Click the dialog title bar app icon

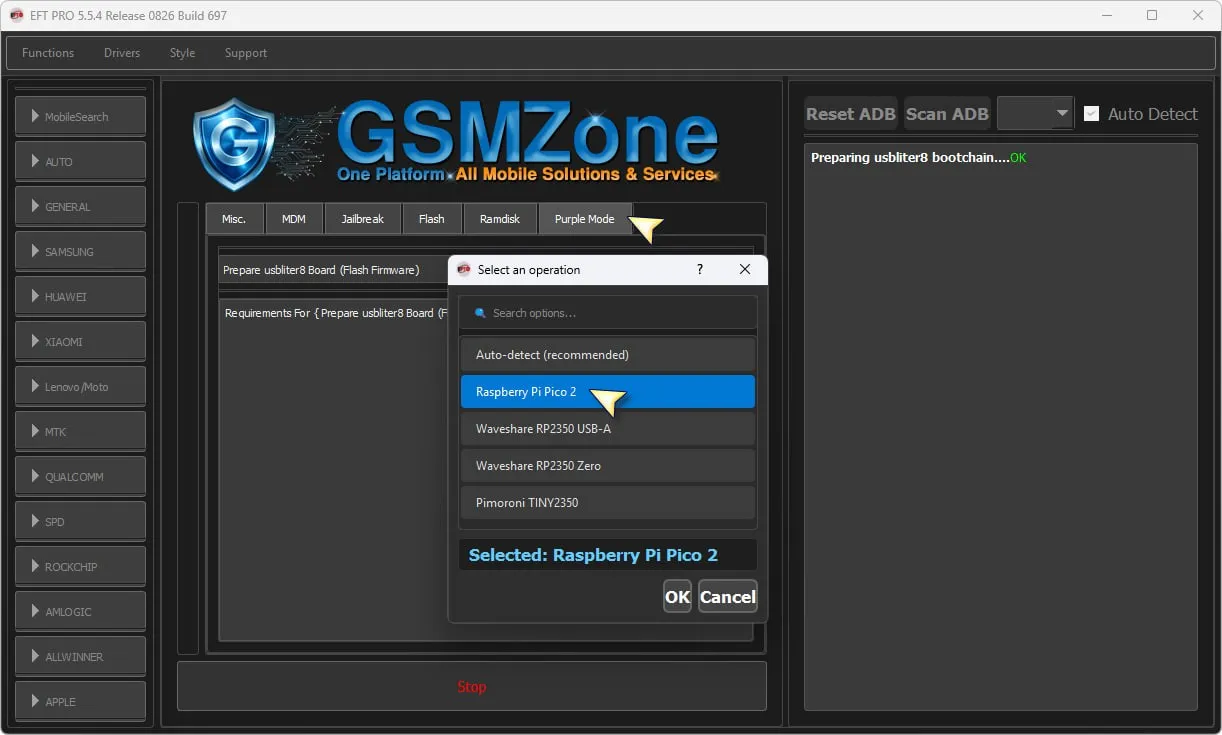click(x=463, y=270)
